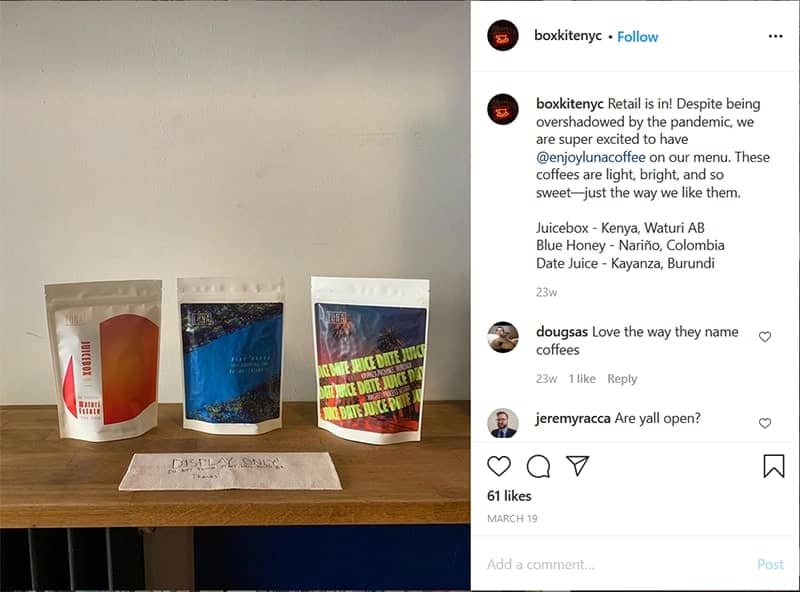Like the post with the heart icon
800x592 pixels.
click(498, 466)
